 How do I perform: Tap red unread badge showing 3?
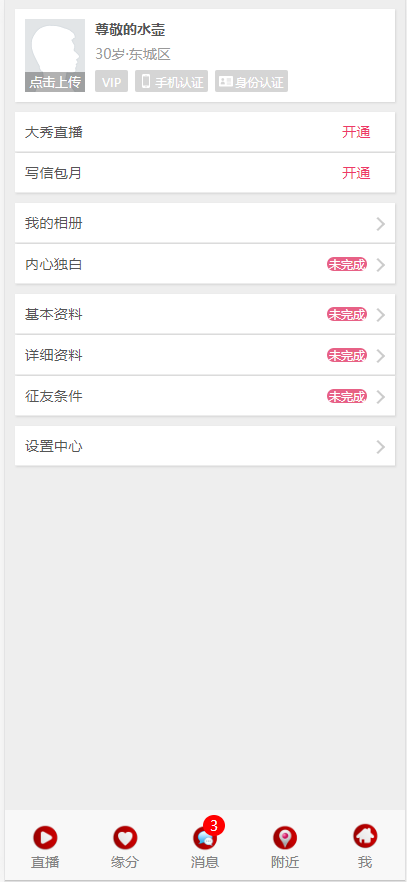tap(214, 825)
